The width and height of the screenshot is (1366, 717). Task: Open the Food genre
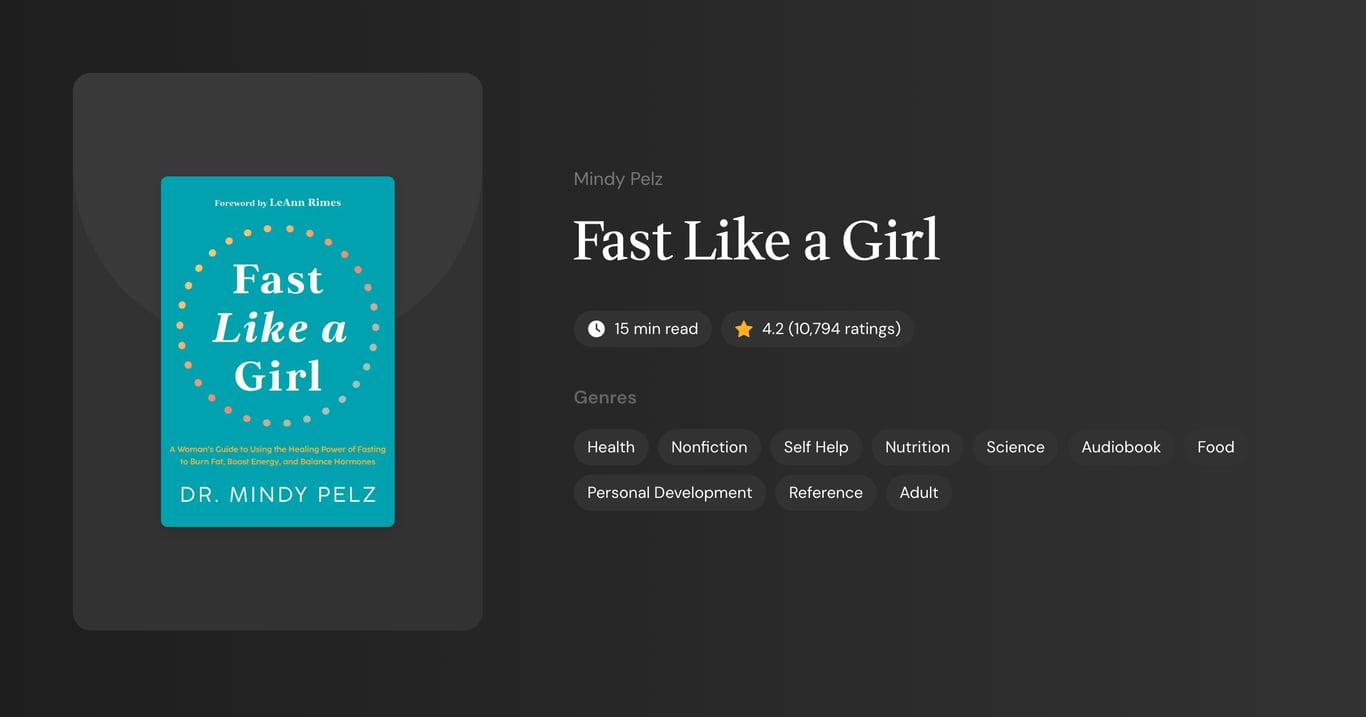1214,447
